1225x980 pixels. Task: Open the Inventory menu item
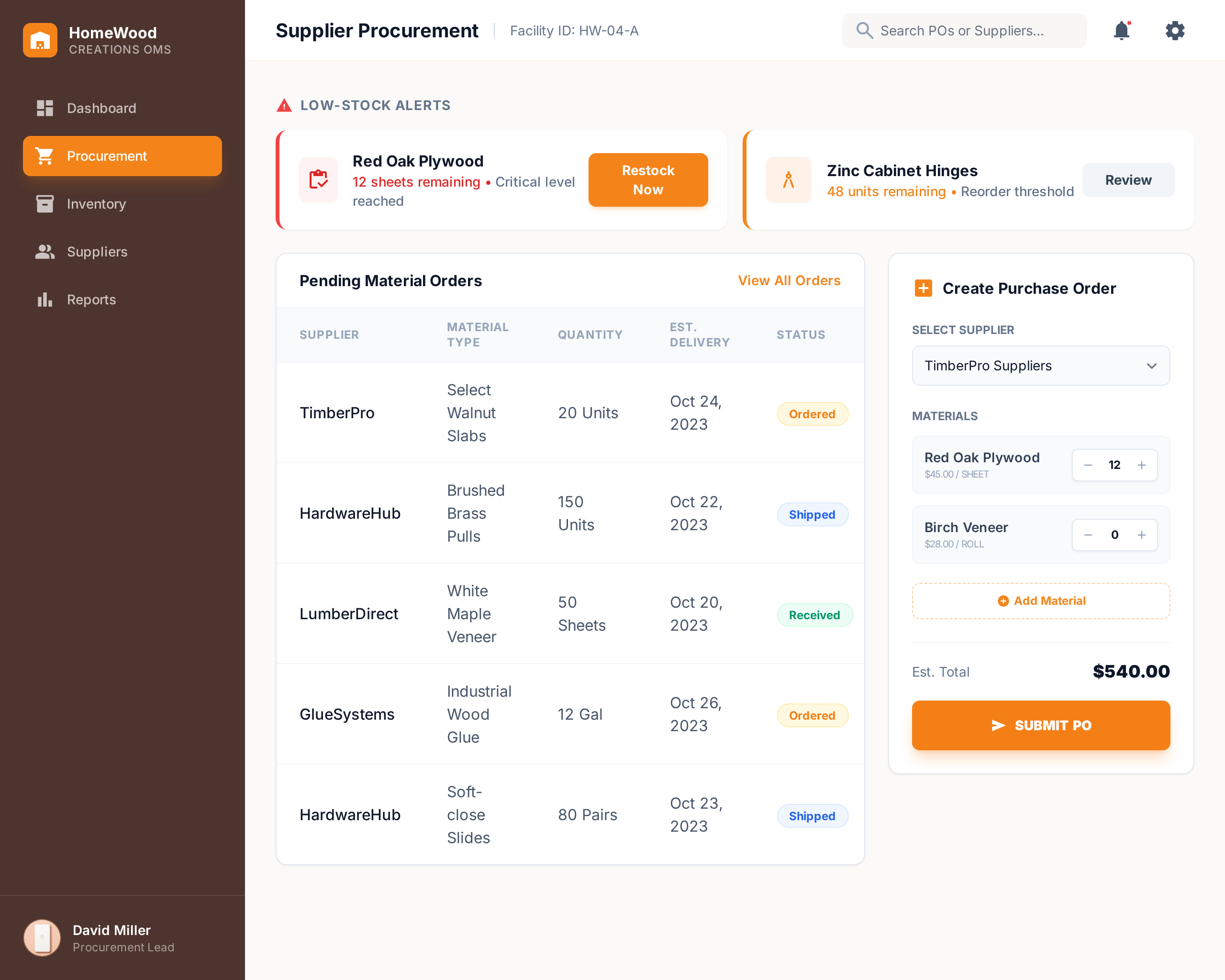pyautogui.click(x=96, y=204)
